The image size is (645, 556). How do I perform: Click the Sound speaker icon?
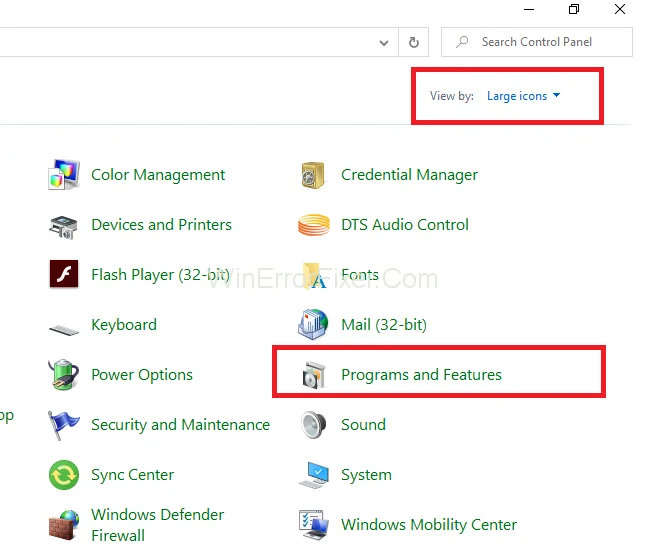tap(313, 425)
